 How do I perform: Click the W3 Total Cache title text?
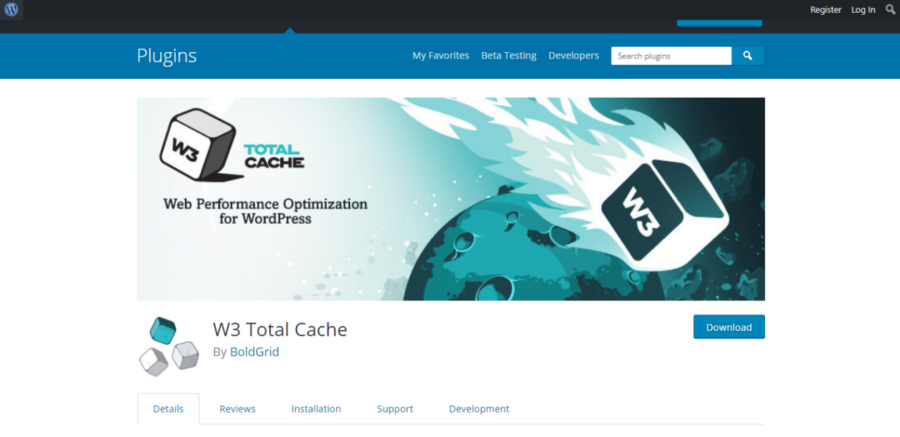280,330
